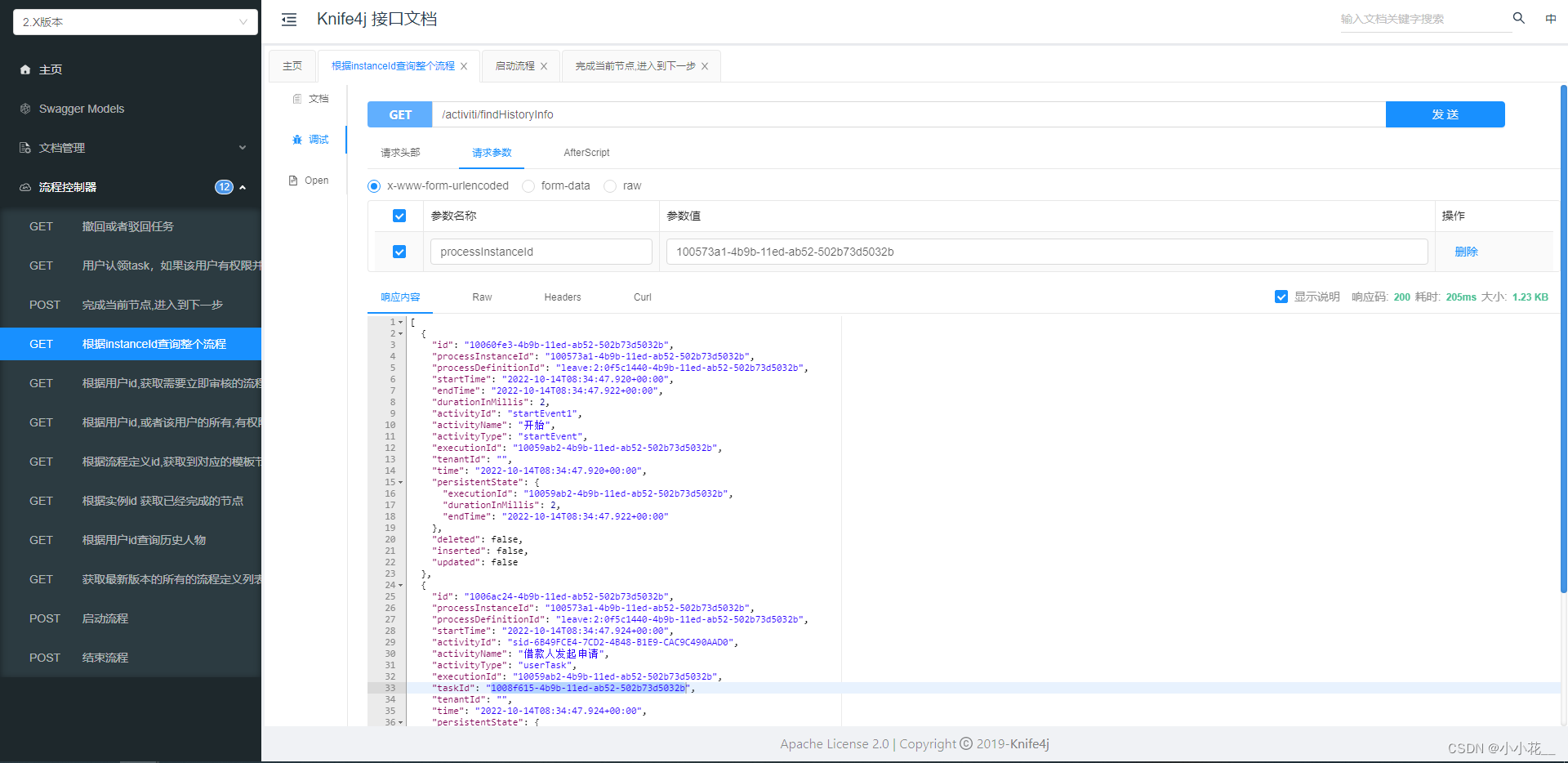Open the 调试 side tab
Screen dimensions: 1568x763
coord(310,140)
